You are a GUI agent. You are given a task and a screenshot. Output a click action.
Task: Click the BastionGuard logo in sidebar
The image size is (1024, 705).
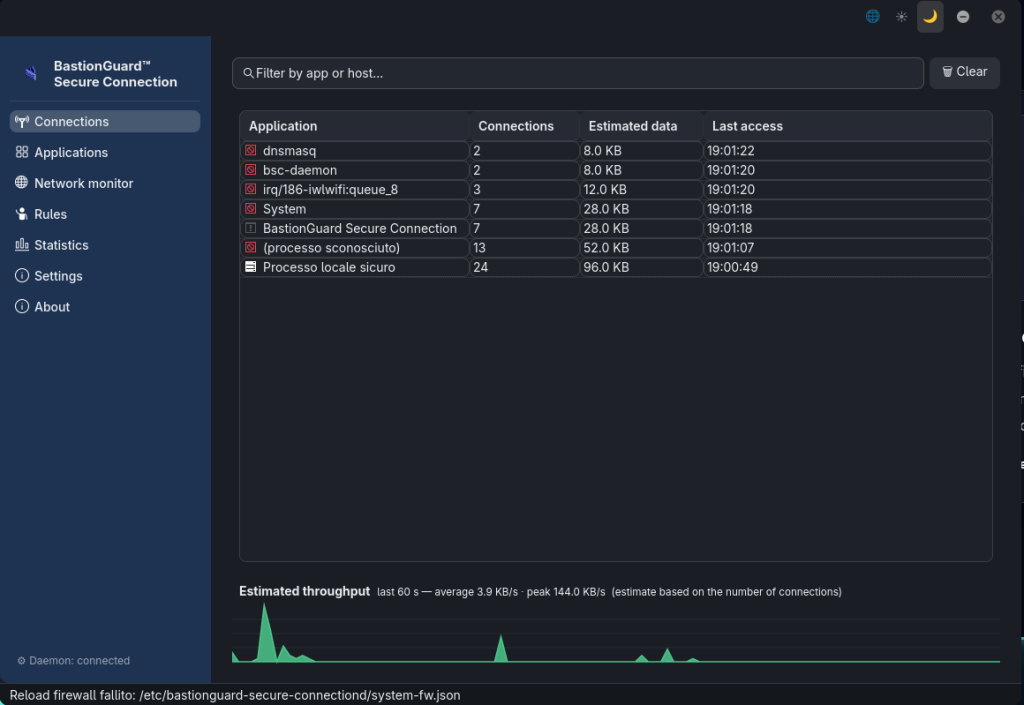coord(31,73)
